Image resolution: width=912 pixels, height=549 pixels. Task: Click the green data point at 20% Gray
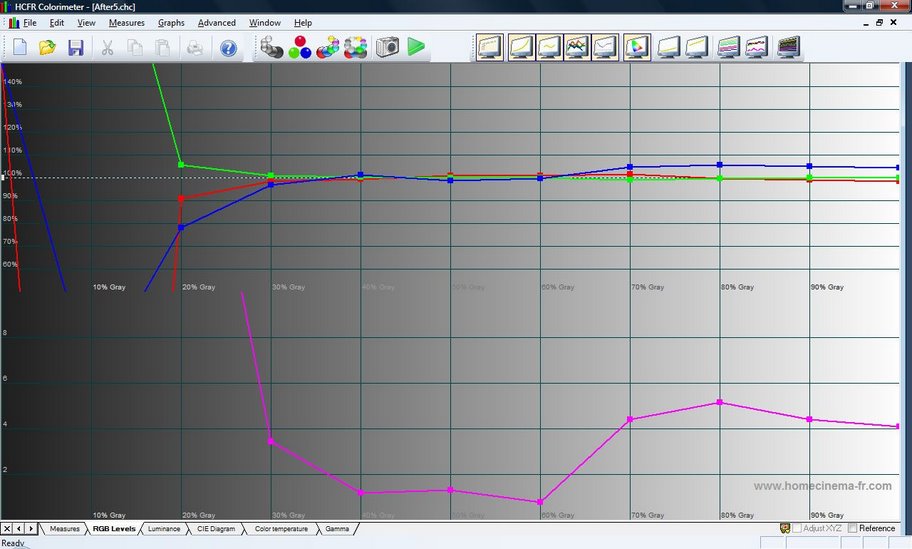[181, 165]
